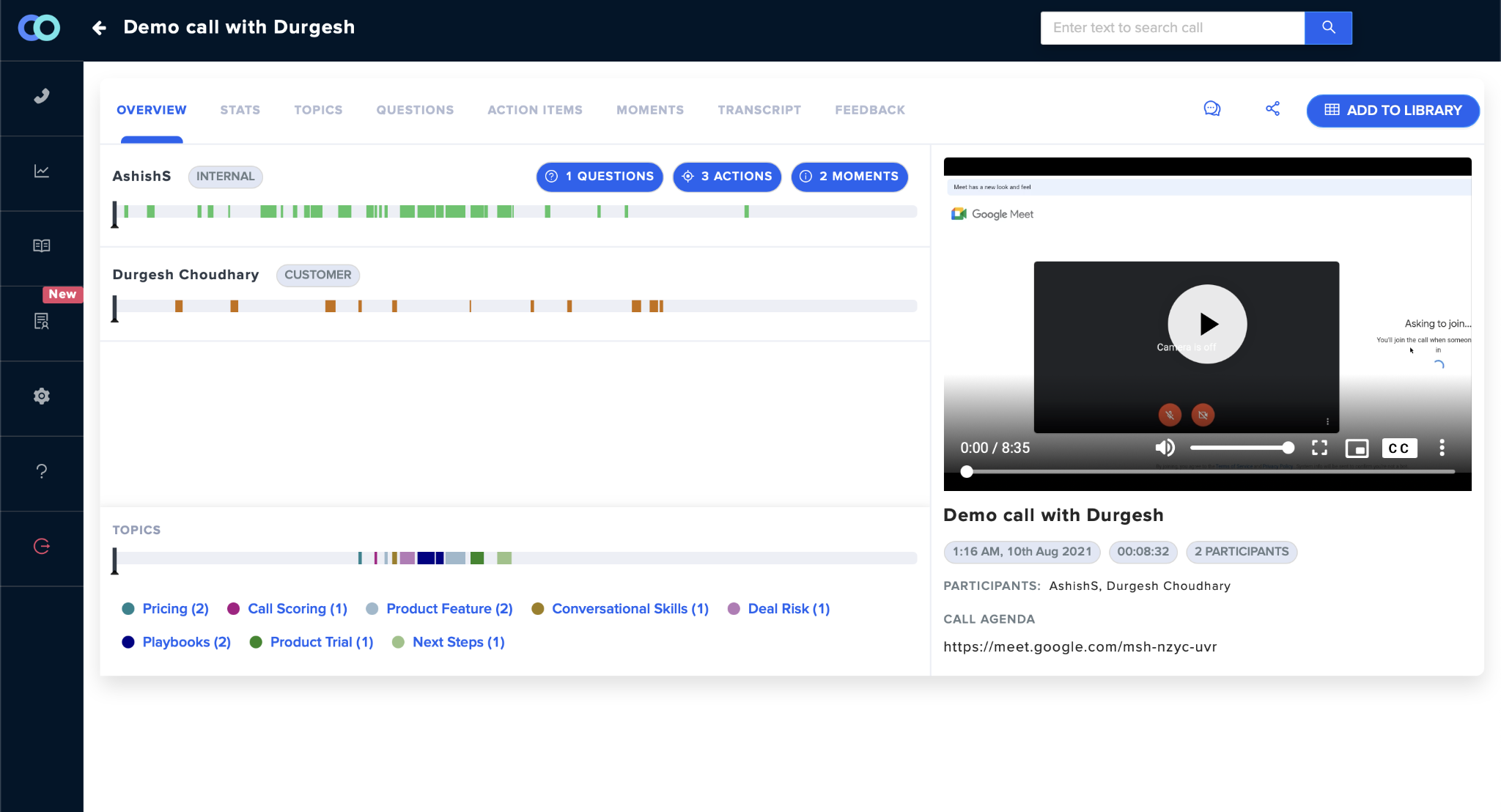1501x812 pixels.
Task: Open the phone calls sidebar icon
Action: 42,96
